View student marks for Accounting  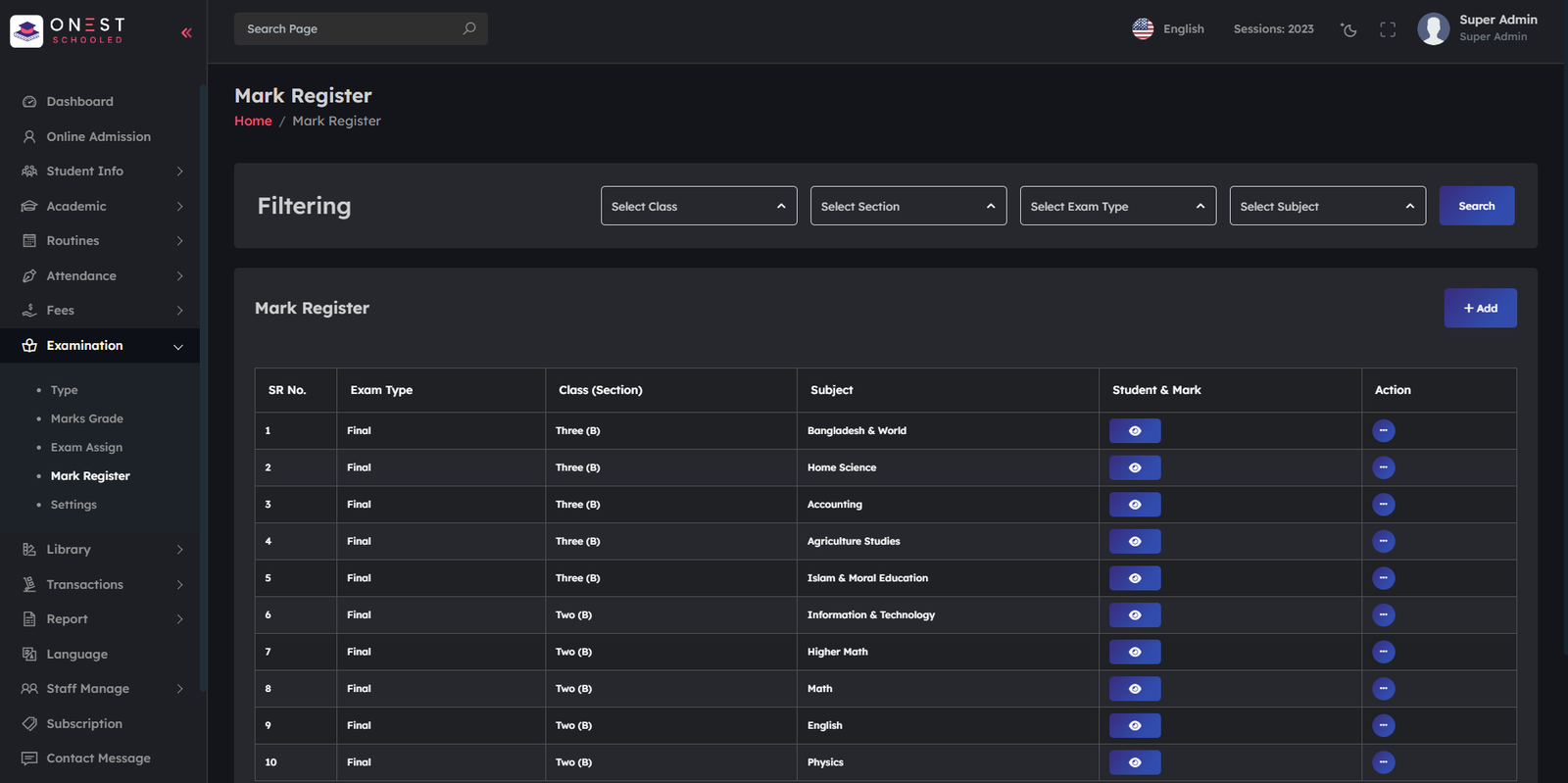point(1135,505)
